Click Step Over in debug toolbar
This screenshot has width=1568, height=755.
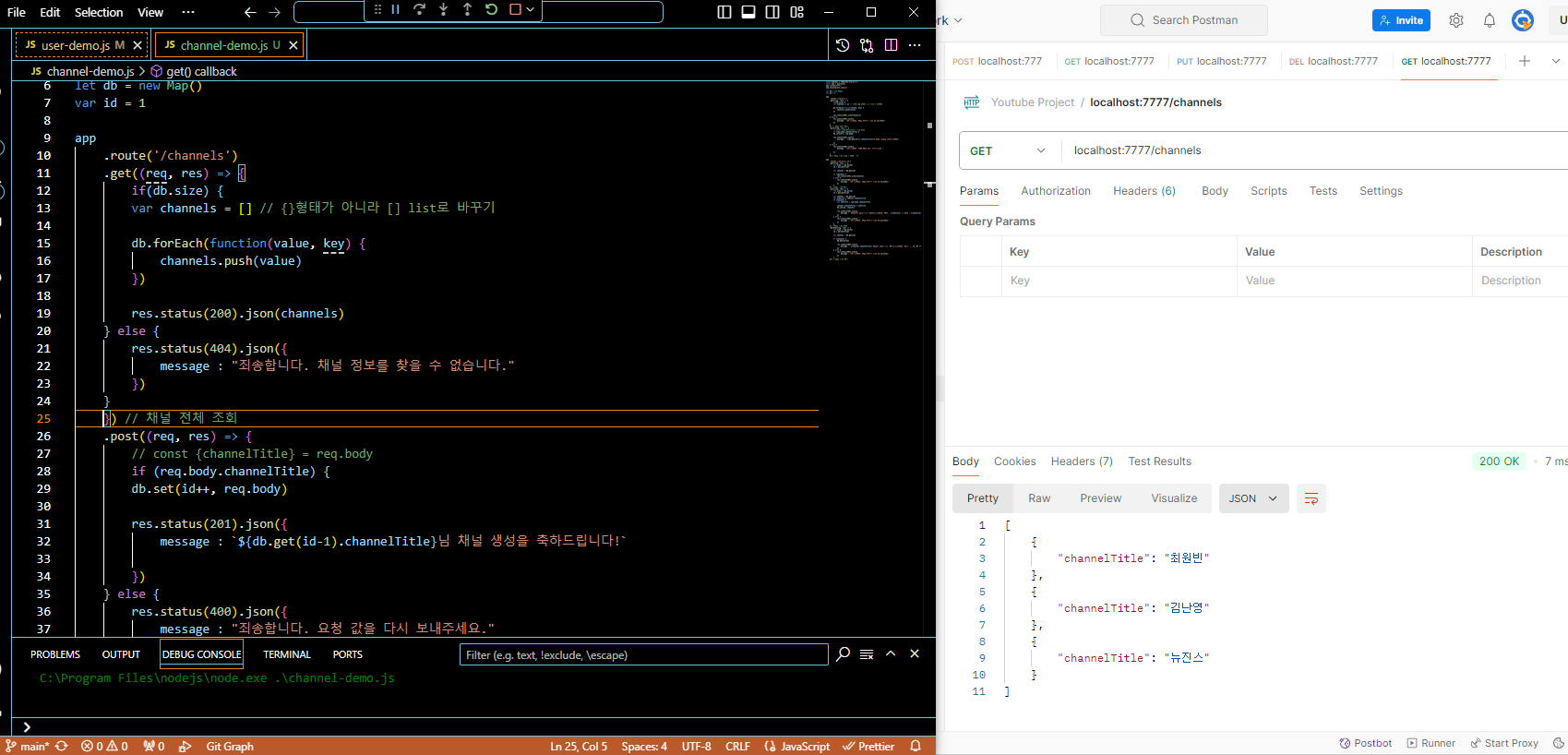click(419, 9)
